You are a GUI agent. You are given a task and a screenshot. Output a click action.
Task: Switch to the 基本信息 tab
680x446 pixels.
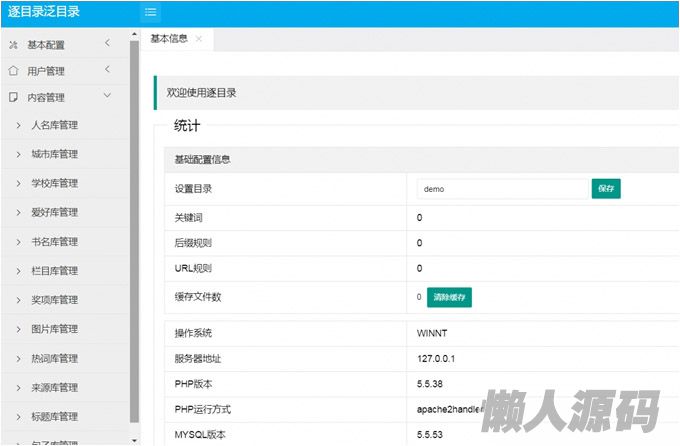click(x=168, y=39)
